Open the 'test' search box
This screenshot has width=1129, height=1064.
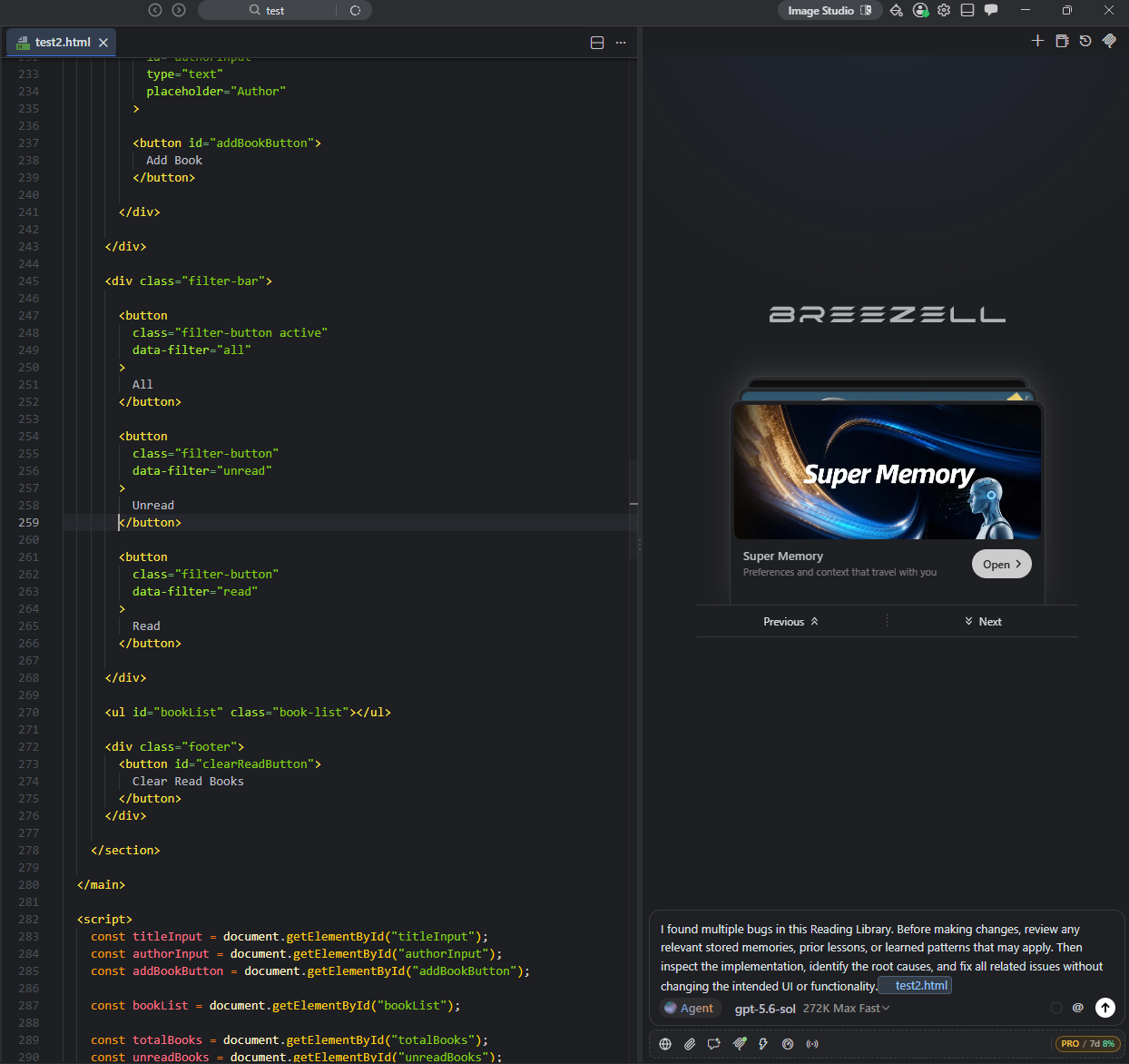pyautogui.click(x=267, y=10)
